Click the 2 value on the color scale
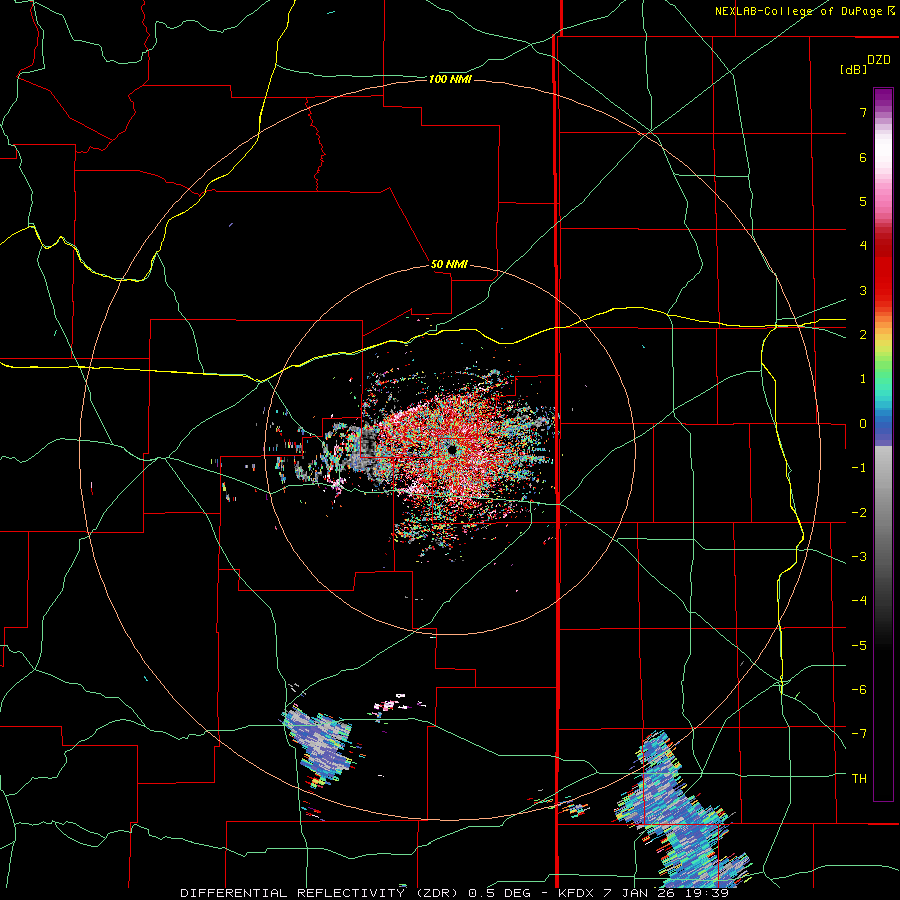900x900 pixels. coord(863,335)
